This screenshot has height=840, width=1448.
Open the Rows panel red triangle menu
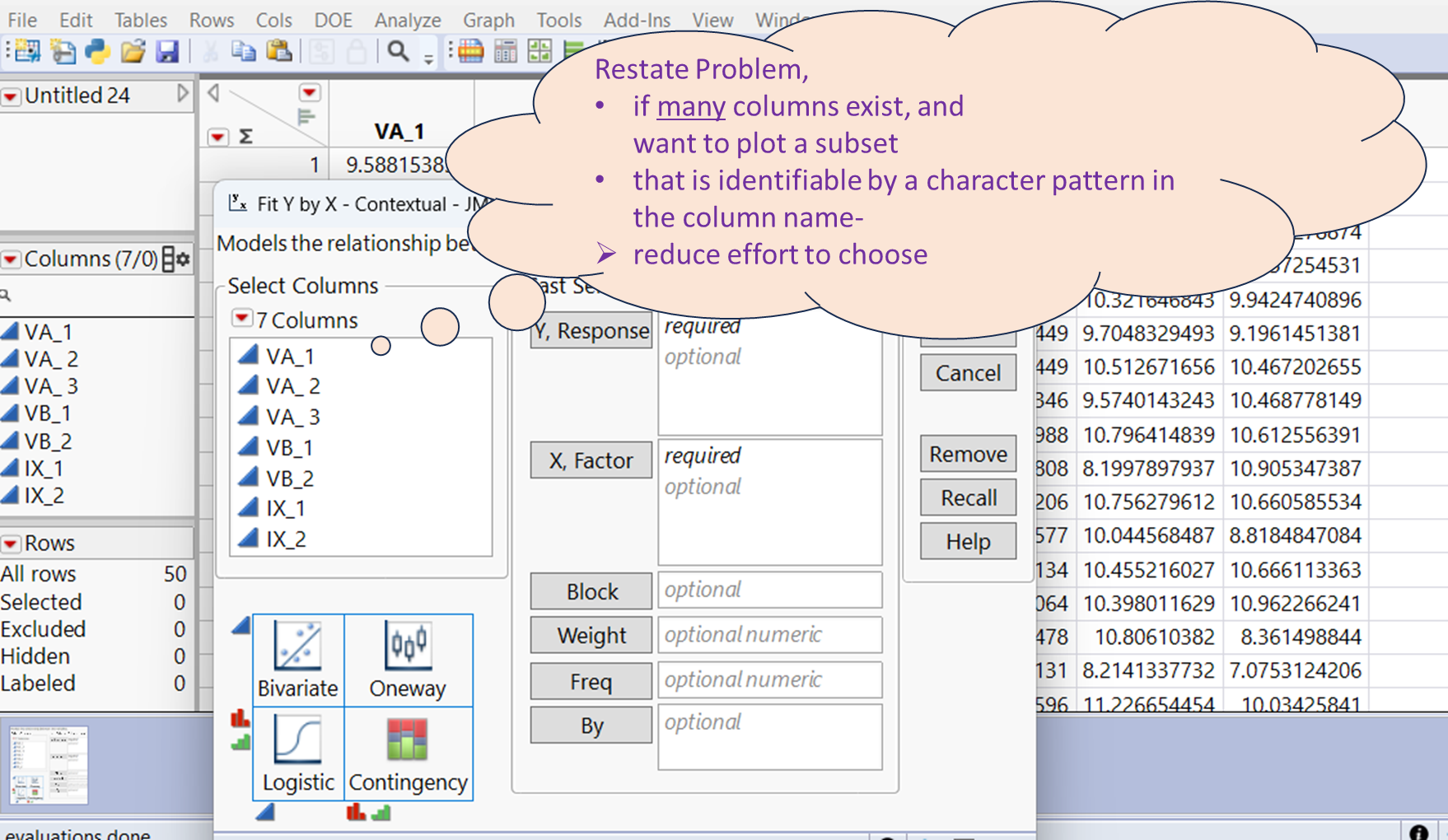click(x=11, y=544)
